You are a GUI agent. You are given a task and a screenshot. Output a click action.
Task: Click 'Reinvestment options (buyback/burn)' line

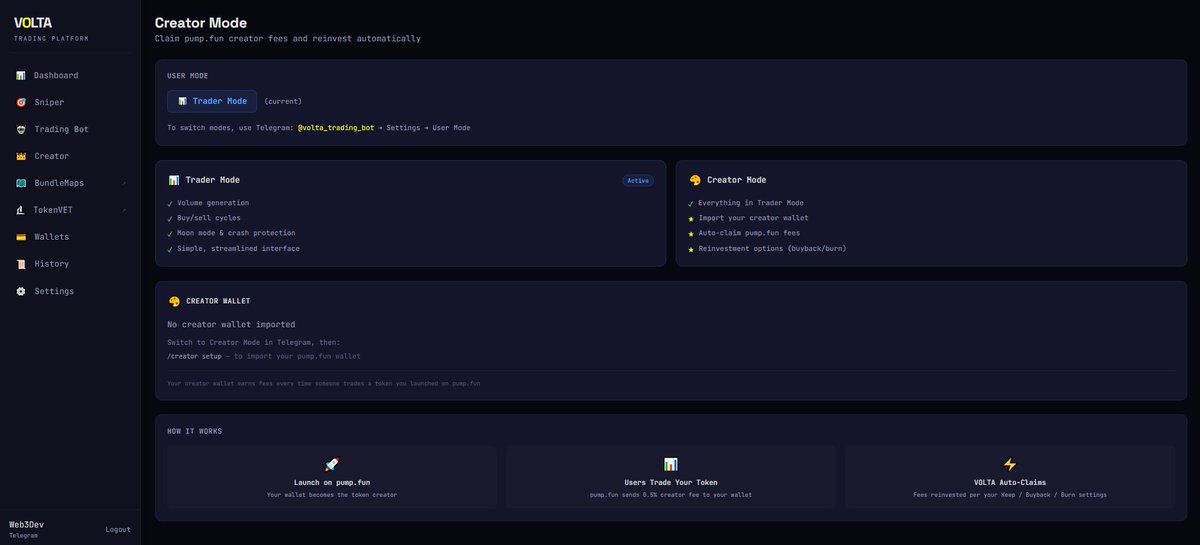(x=772, y=248)
